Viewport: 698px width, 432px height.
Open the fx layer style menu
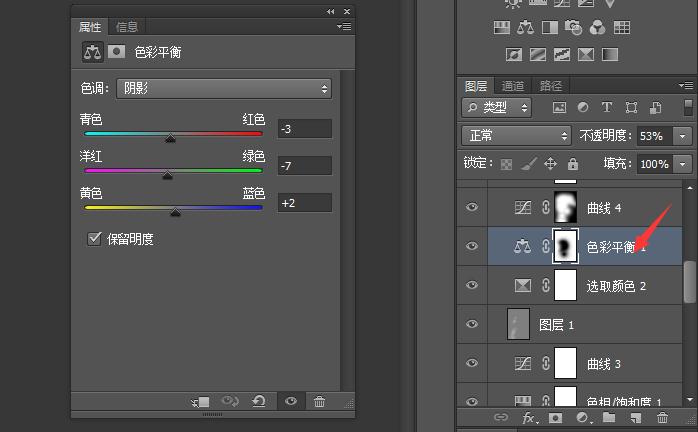[529, 418]
